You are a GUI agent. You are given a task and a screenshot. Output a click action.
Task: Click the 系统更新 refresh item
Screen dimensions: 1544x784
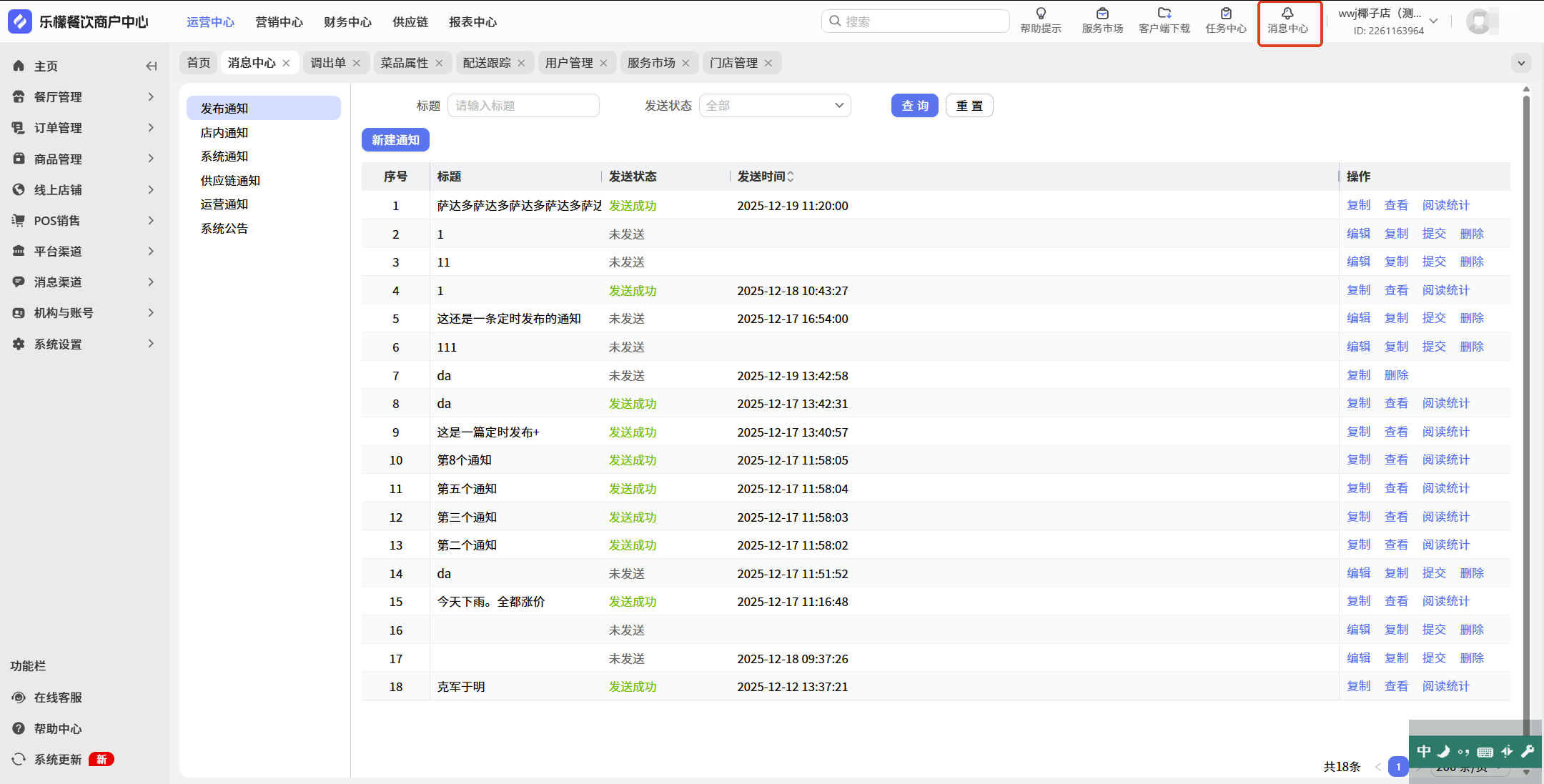[x=57, y=759]
